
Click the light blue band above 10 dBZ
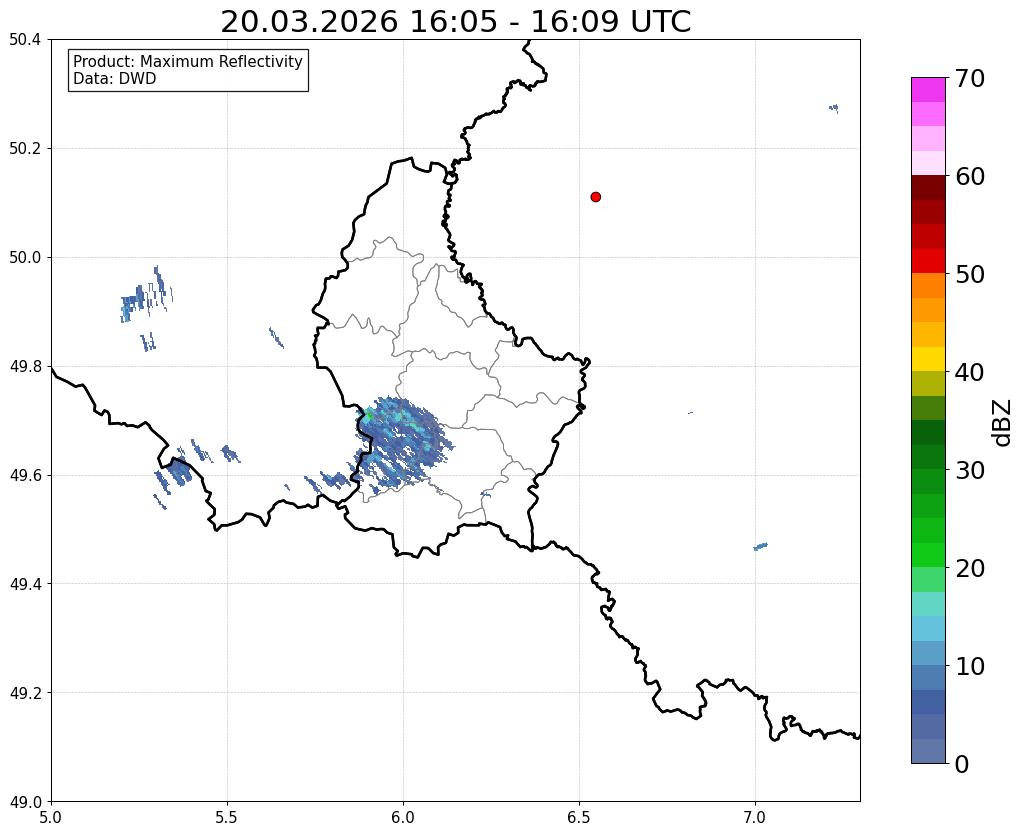click(928, 653)
